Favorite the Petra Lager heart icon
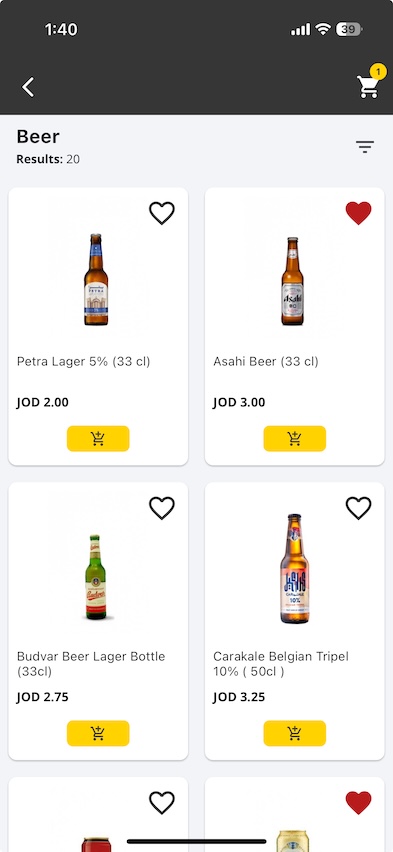The image size is (393, 852). tap(162, 213)
